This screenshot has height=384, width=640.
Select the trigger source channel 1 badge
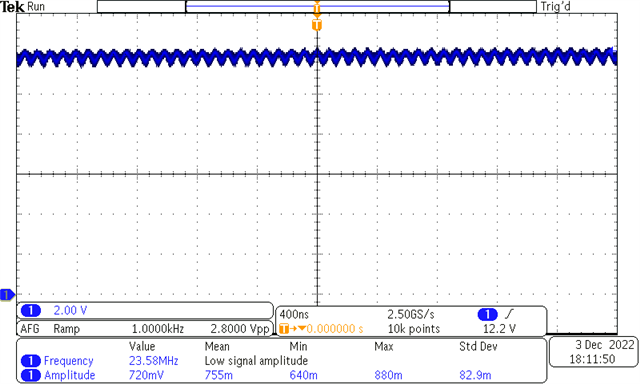[x=487, y=315]
